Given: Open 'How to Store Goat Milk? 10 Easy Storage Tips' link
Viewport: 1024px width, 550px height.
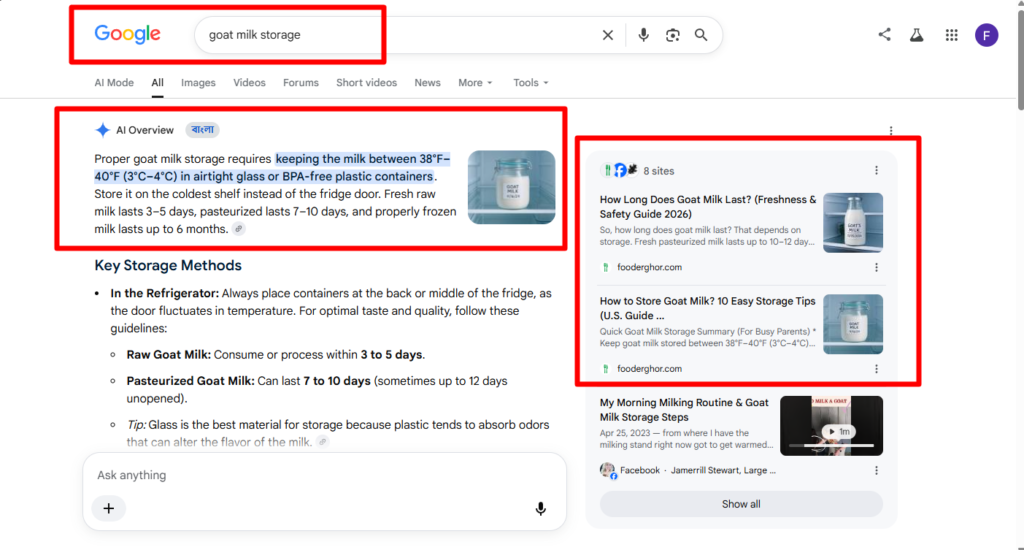Looking at the screenshot, I should click(707, 308).
